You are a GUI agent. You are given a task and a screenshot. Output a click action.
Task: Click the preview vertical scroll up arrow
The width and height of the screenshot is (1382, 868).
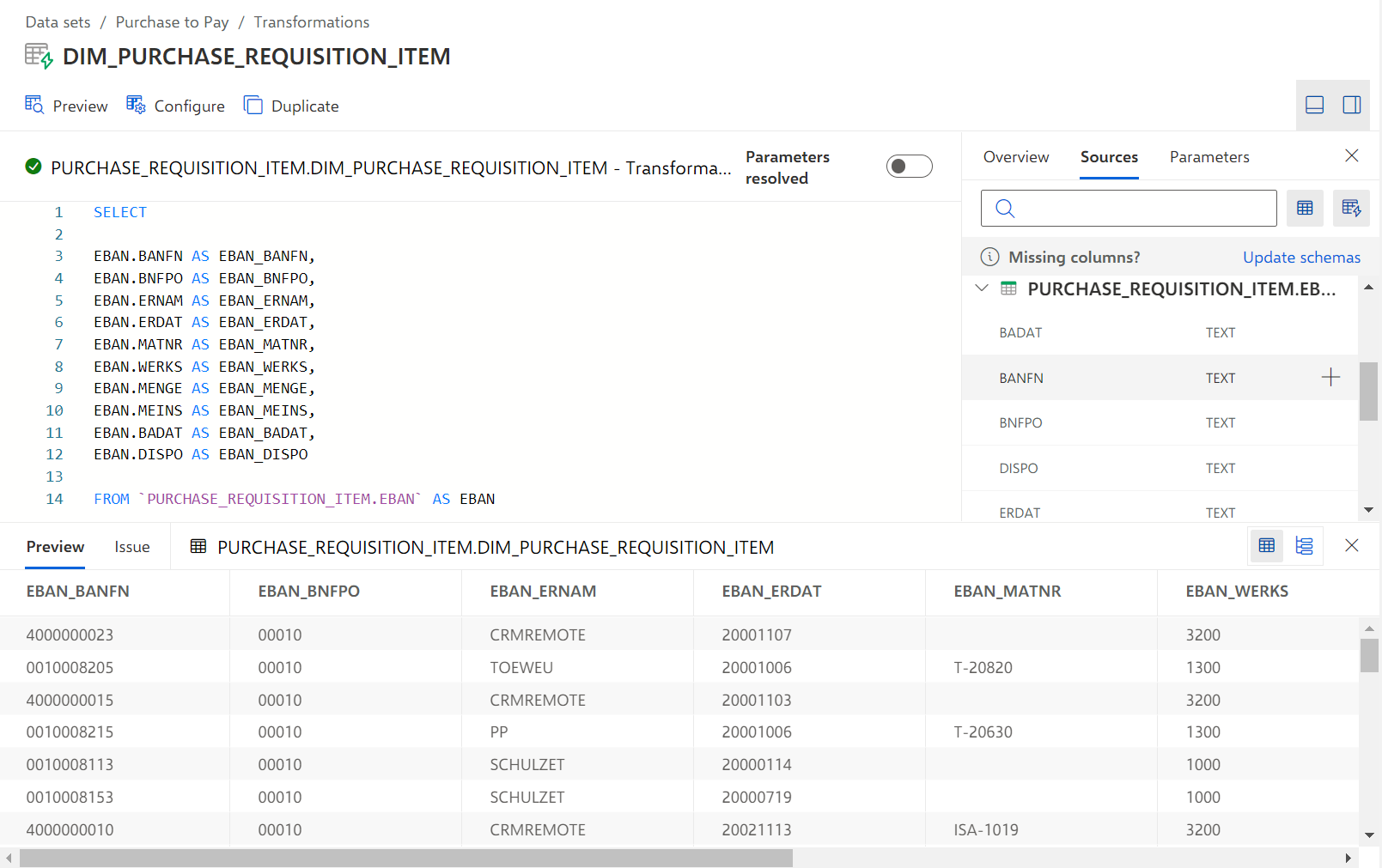(x=1369, y=628)
